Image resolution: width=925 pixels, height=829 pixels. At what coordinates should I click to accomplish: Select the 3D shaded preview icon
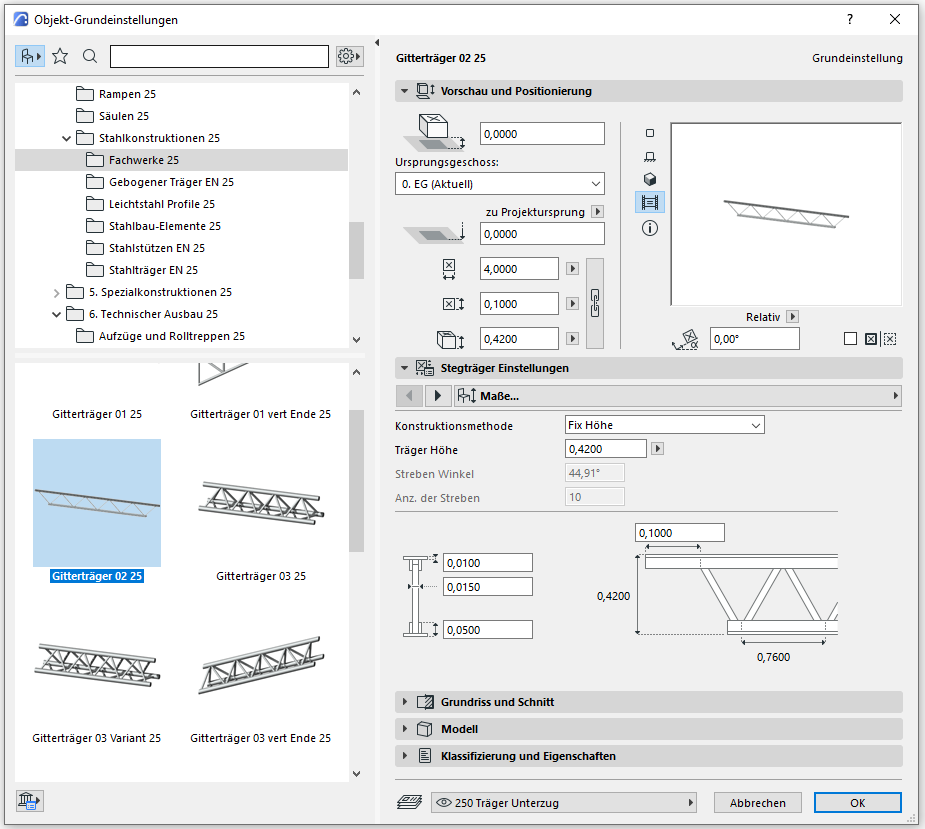(650, 179)
